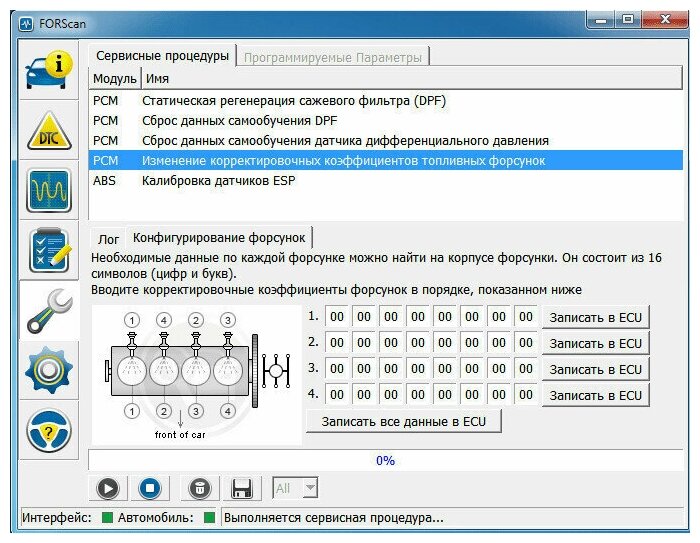The height and width of the screenshot is (543, 700).
Task: Open the oscilloscope dashboard section
Action: click(x=49, y=190)
